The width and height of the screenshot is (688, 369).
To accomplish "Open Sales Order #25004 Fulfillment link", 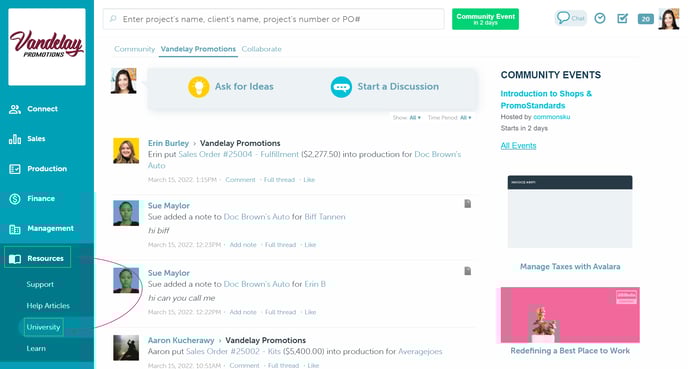I will click(x=238, y=154).
